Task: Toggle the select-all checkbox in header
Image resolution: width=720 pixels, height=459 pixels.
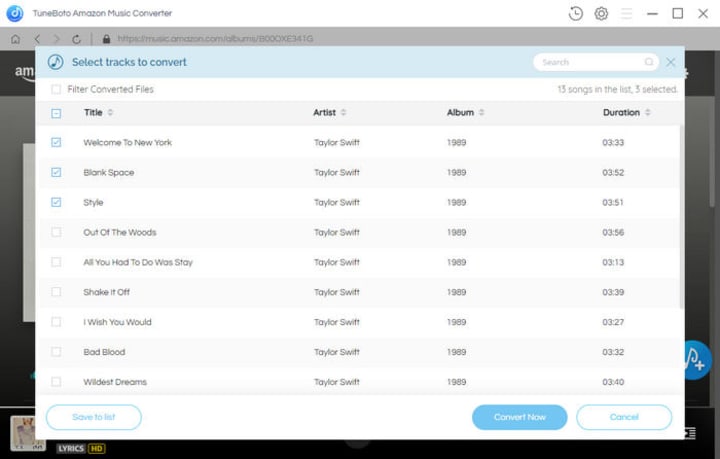Action: coord(56,113)
